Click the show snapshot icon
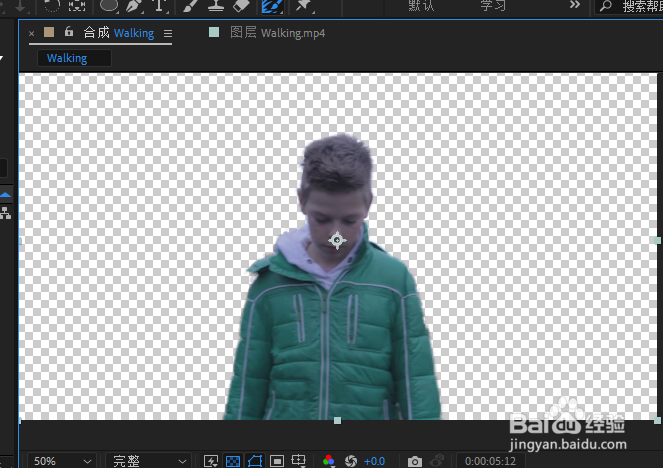The width and height of the screenshot is (663, 468). click(x=437, y=460)
